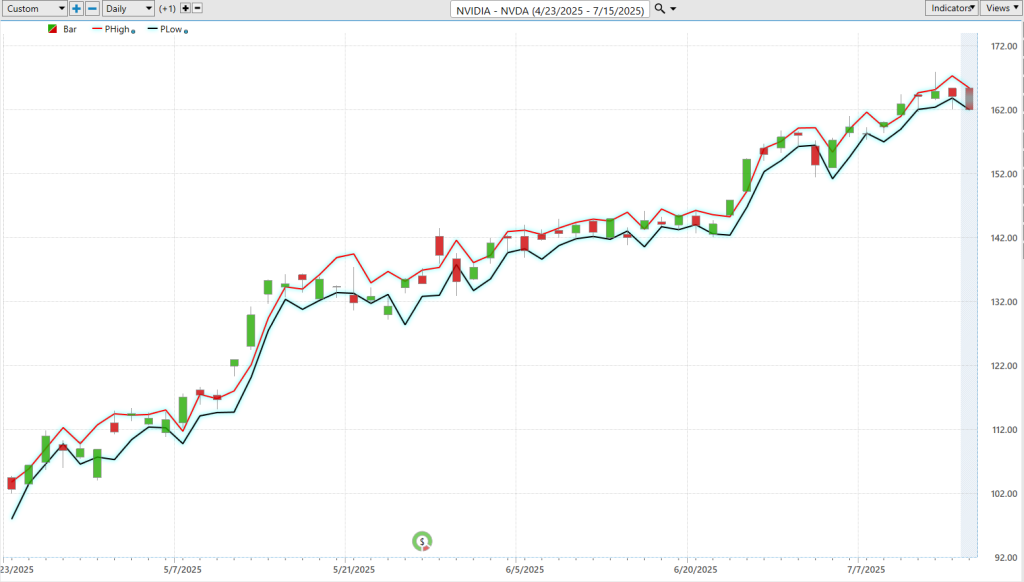Click the magnifying glass search icon
This screenshot has height=582, width=1024.
pos(659,8)
